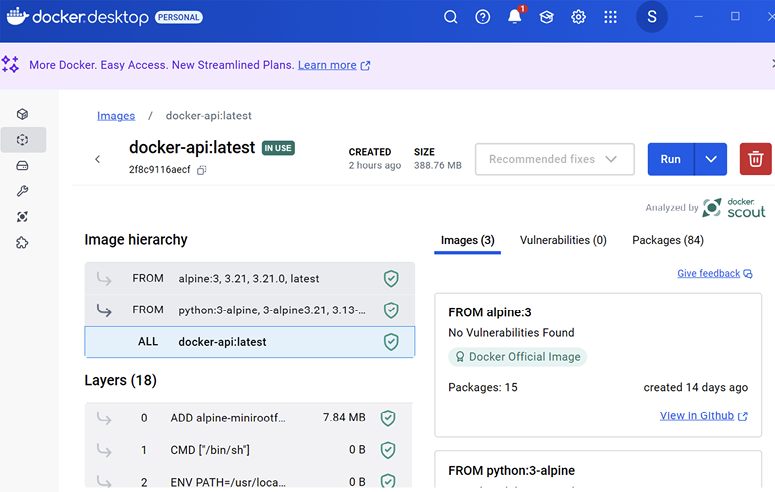Click shield icon for layer 1 CMD
Image resolution: width=775 pixels, height=492 pixels.
point(388,450)
